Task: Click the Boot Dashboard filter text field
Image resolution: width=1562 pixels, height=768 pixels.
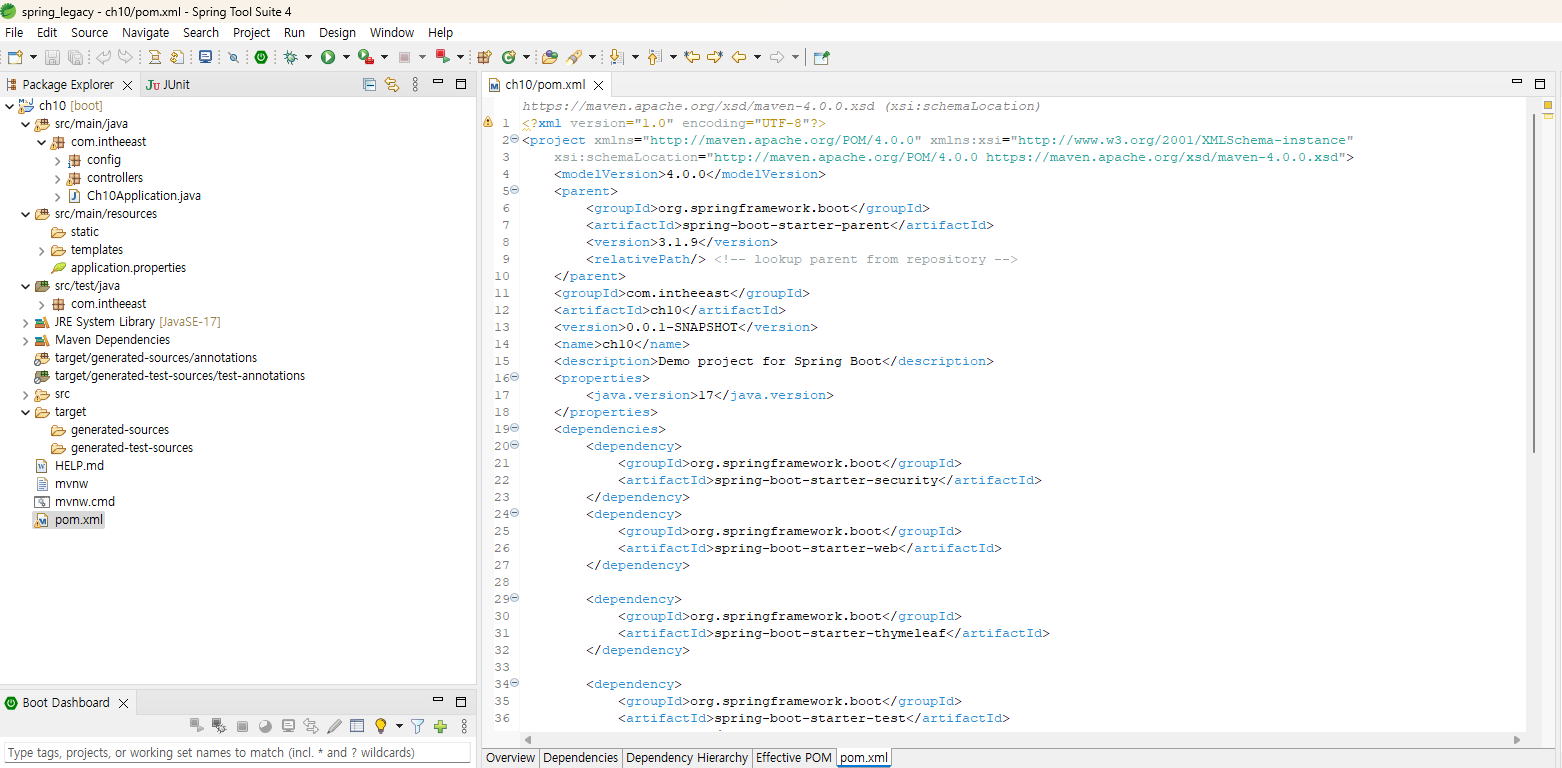Action: tap(237, 753)
